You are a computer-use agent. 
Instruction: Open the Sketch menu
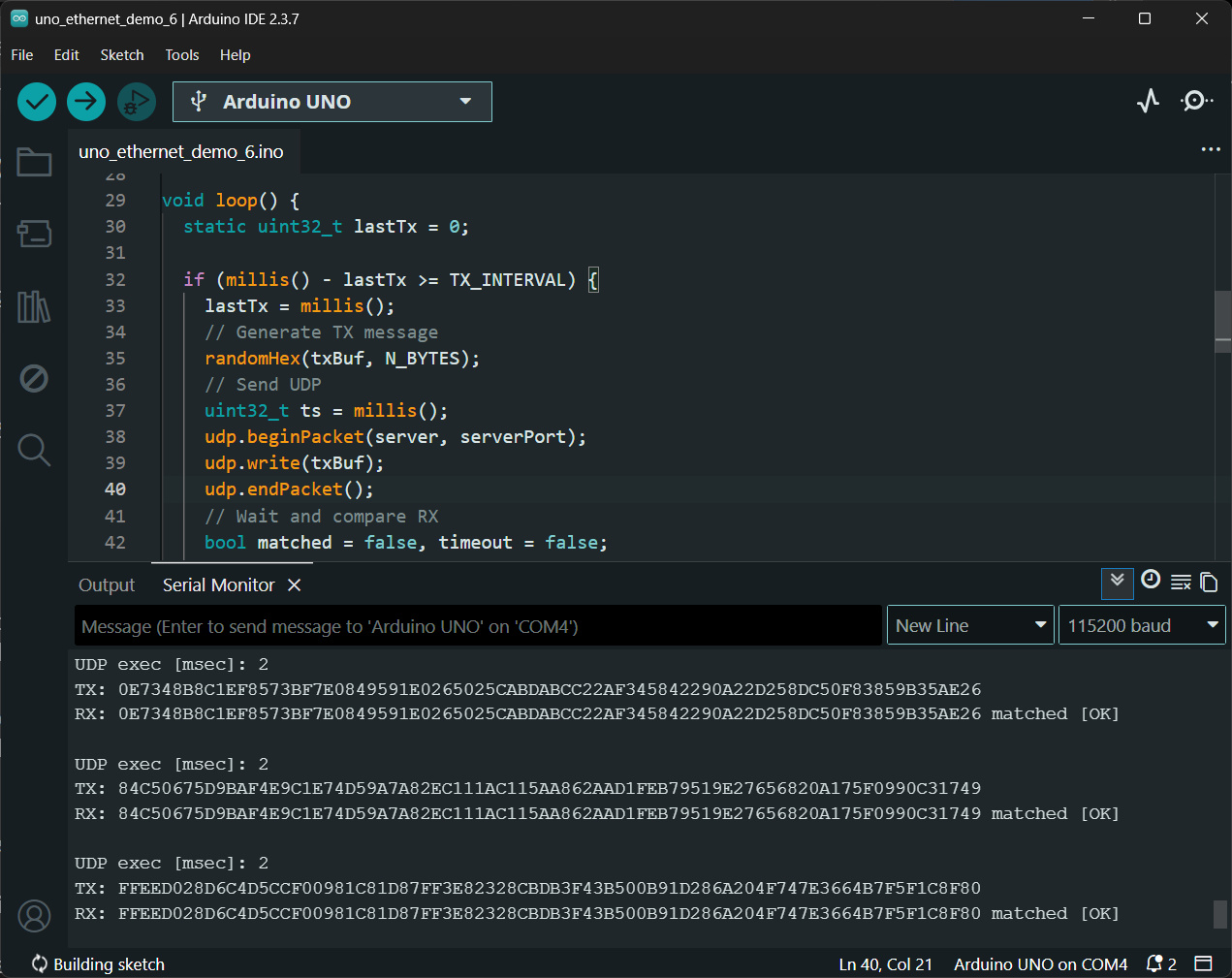[x=121, y=55]
